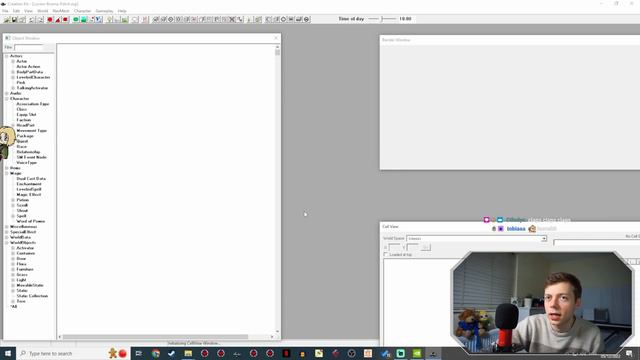Click the red circle toolbar icon
This screenshot has width=640, height=360.
tap(50, 20)
